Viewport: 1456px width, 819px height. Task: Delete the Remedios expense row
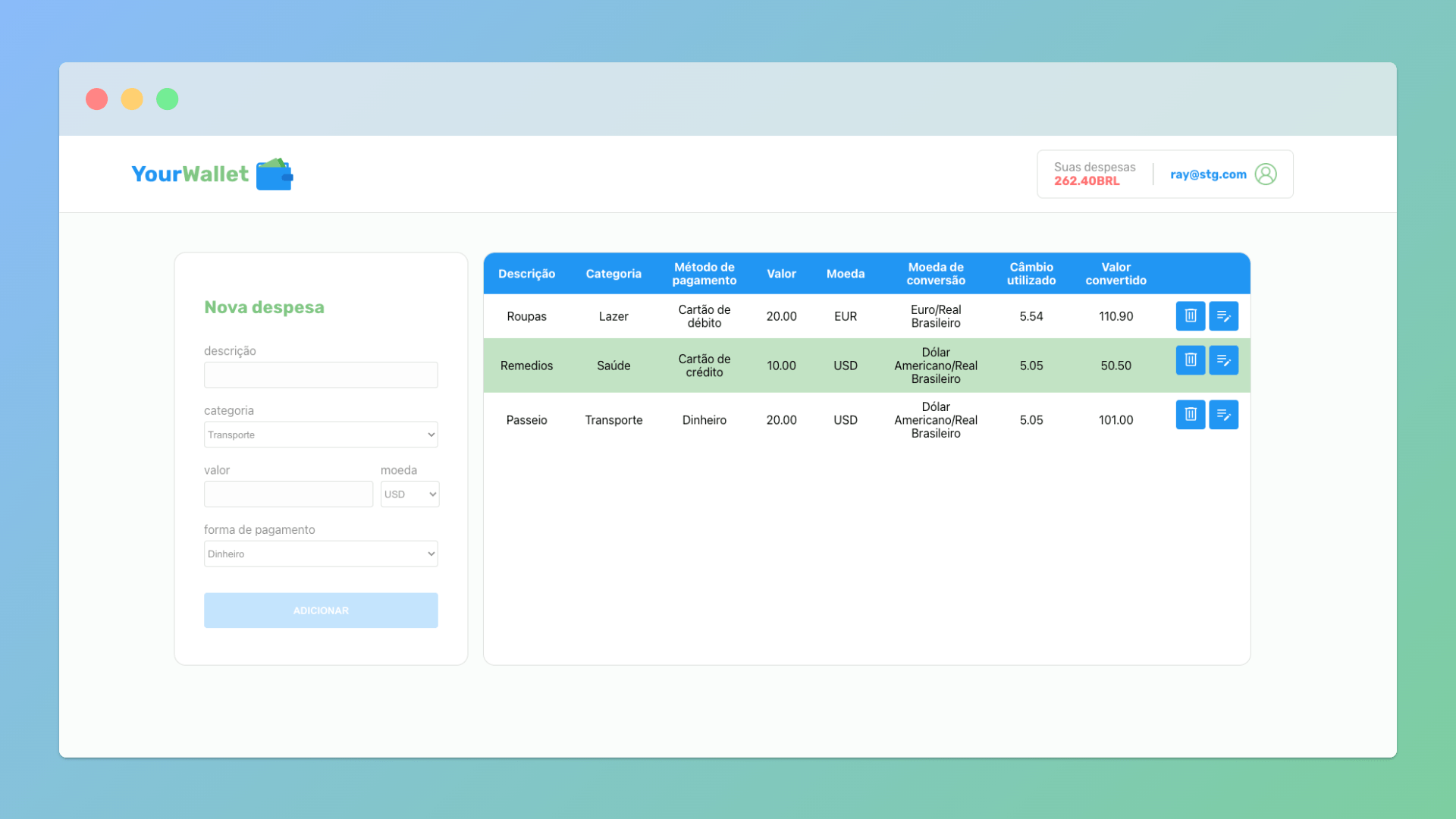[x=1190, y=360]
